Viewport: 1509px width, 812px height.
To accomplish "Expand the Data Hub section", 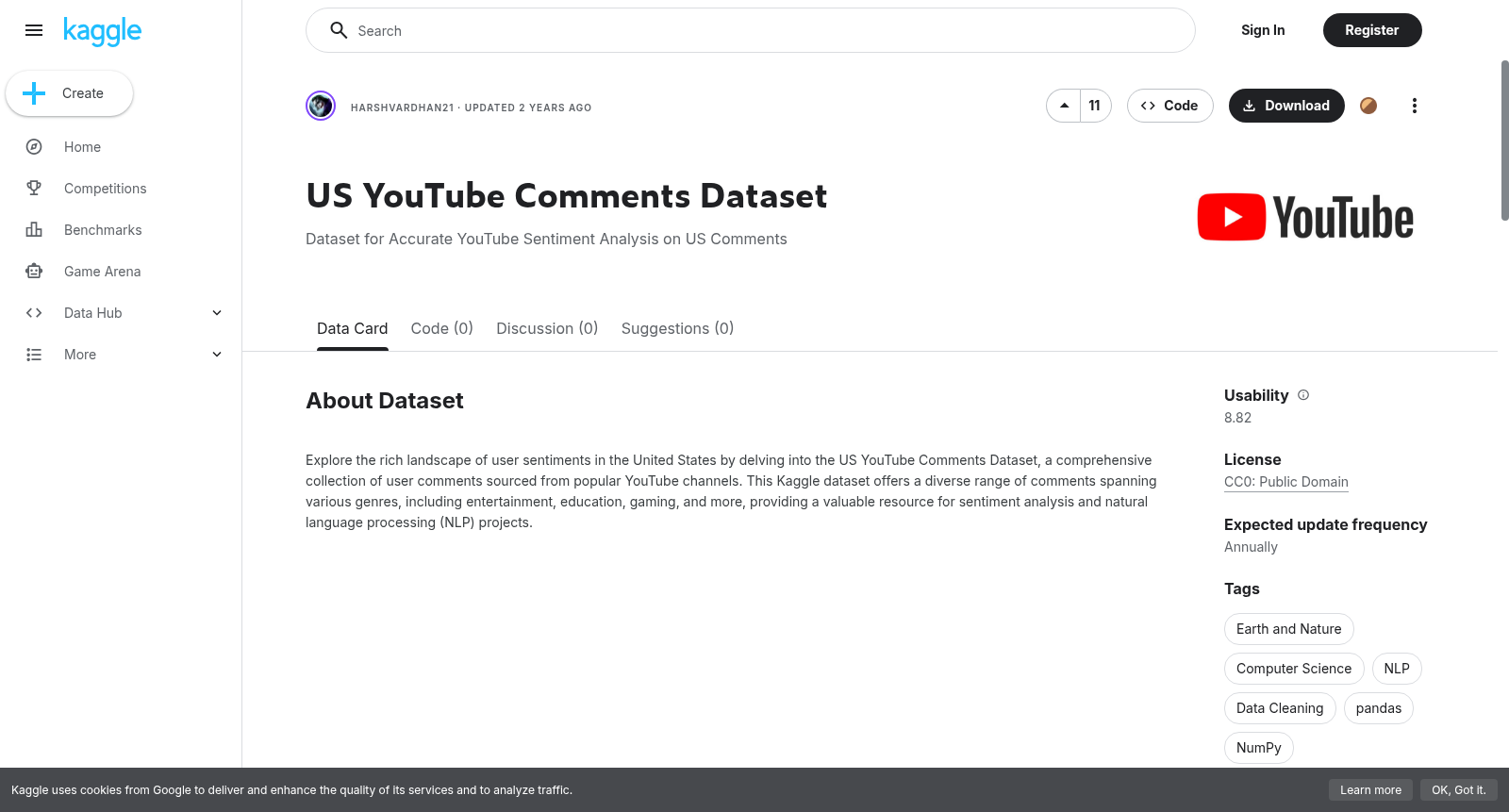I will 217,313.
